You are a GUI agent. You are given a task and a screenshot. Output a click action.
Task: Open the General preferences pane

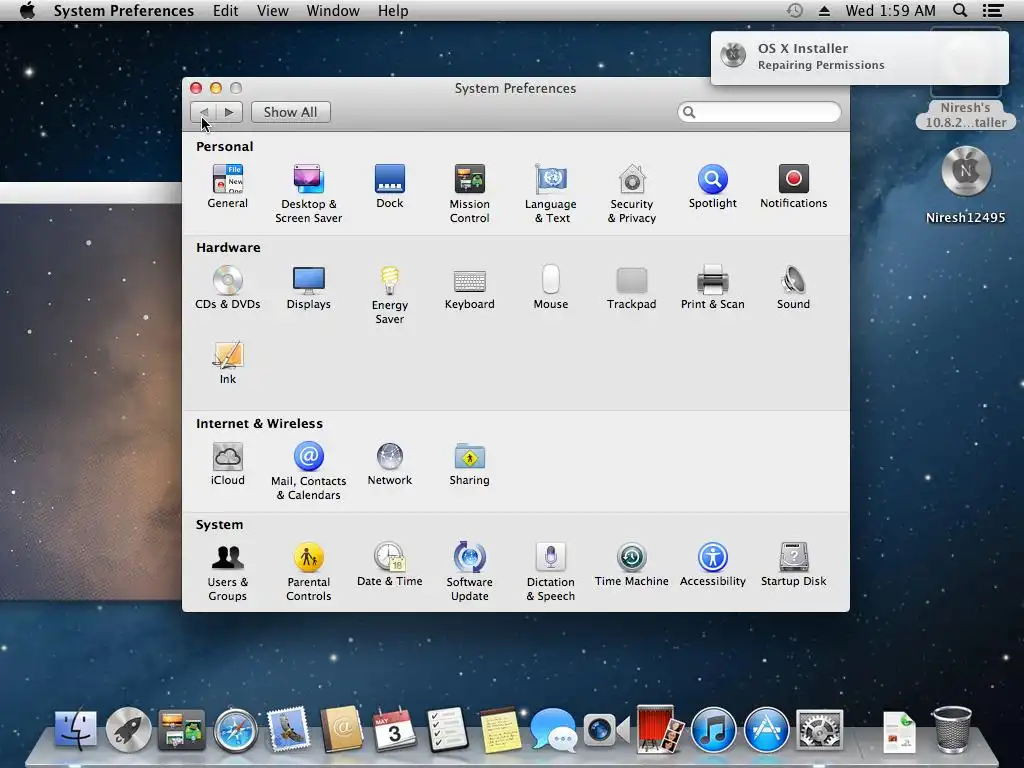click(x=227, y=186)
